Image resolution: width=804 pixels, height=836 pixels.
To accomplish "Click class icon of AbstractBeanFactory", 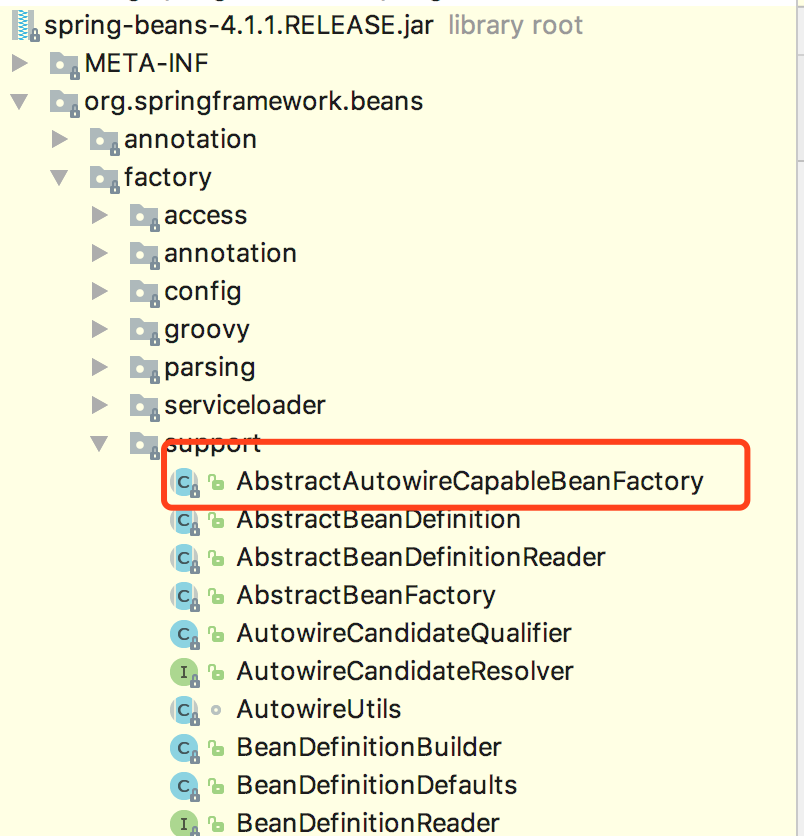I will 184,596.
